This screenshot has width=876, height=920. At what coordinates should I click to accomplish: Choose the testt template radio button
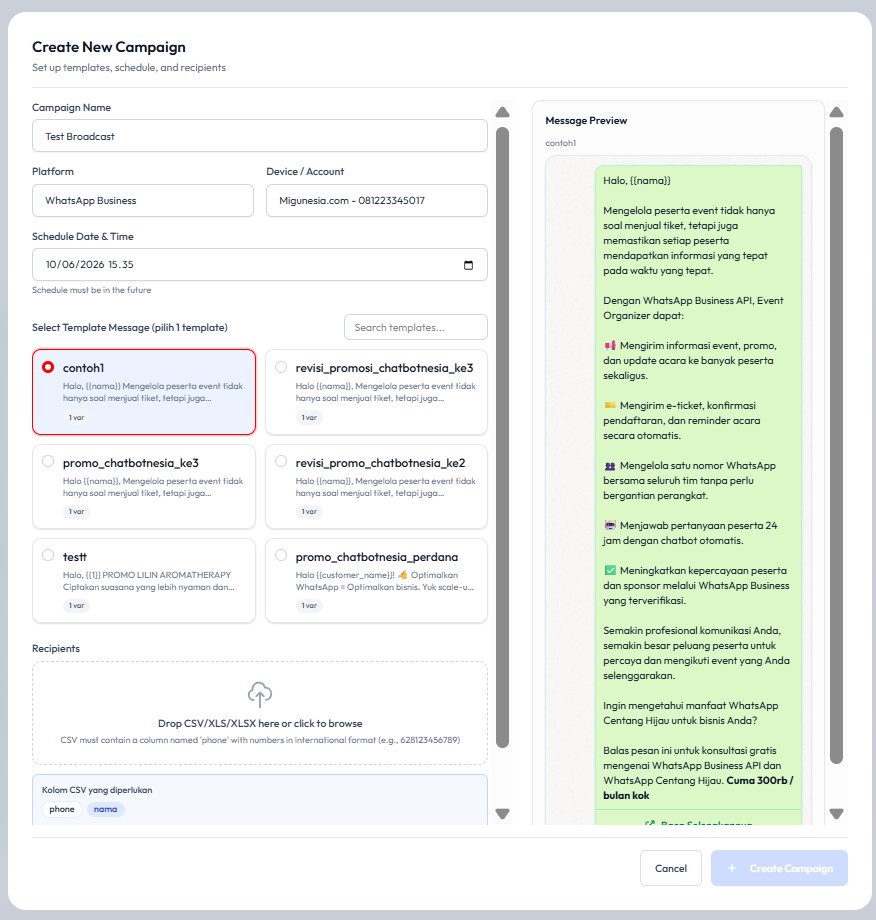click(48, 555)
